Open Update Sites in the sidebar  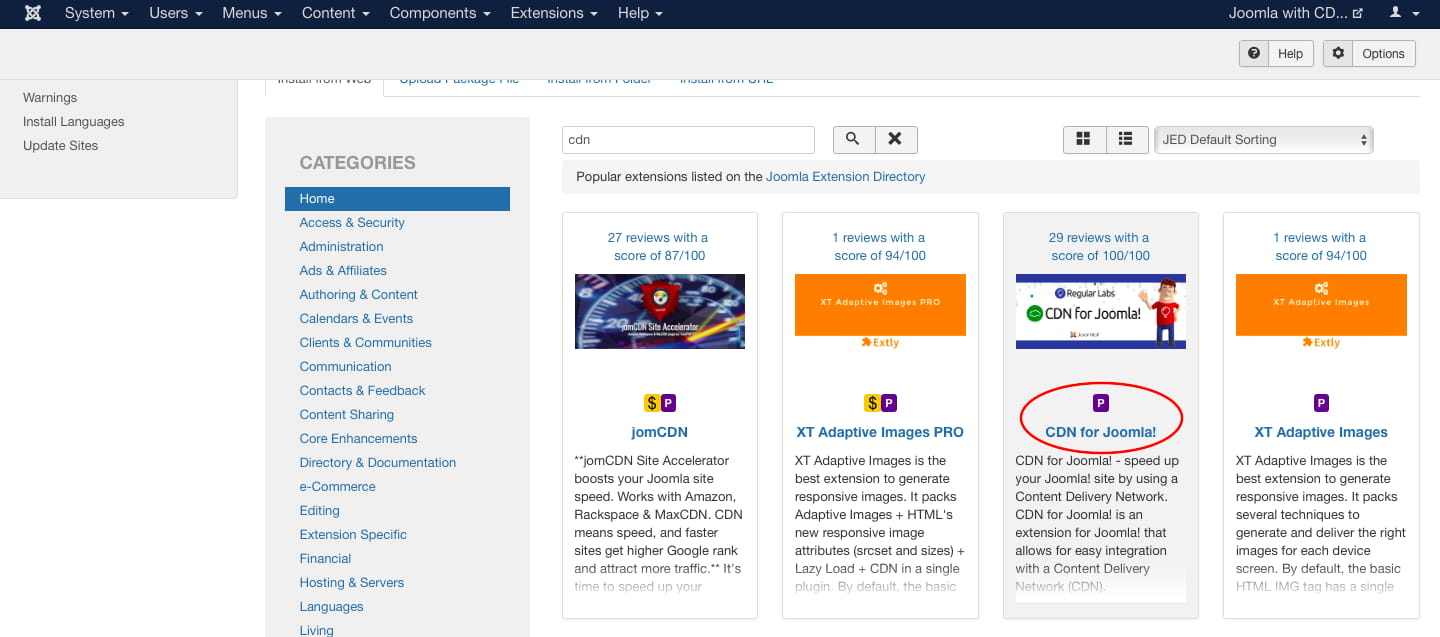coord(61,145)
